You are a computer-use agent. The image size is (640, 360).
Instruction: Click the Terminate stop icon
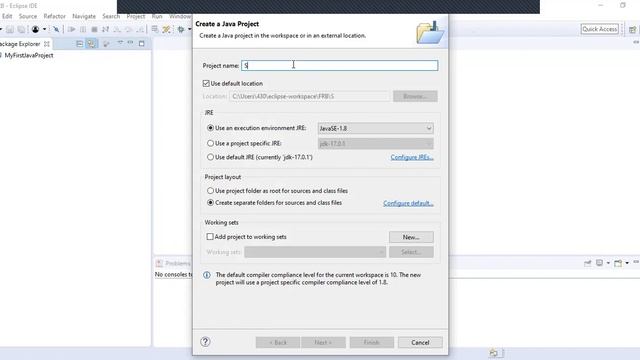(94, 29)
